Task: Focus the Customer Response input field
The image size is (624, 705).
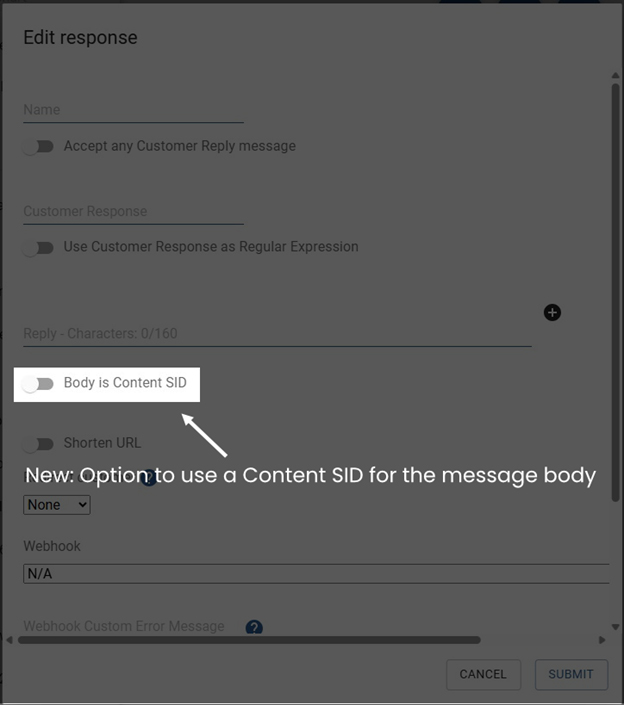Action: [x=134, y=211]
